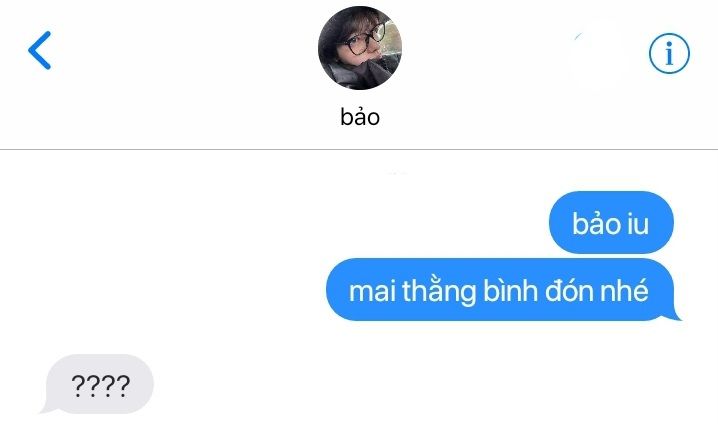Click the tail of the gray received bubble
Viewport: 718px width, 424px height.
44,408
